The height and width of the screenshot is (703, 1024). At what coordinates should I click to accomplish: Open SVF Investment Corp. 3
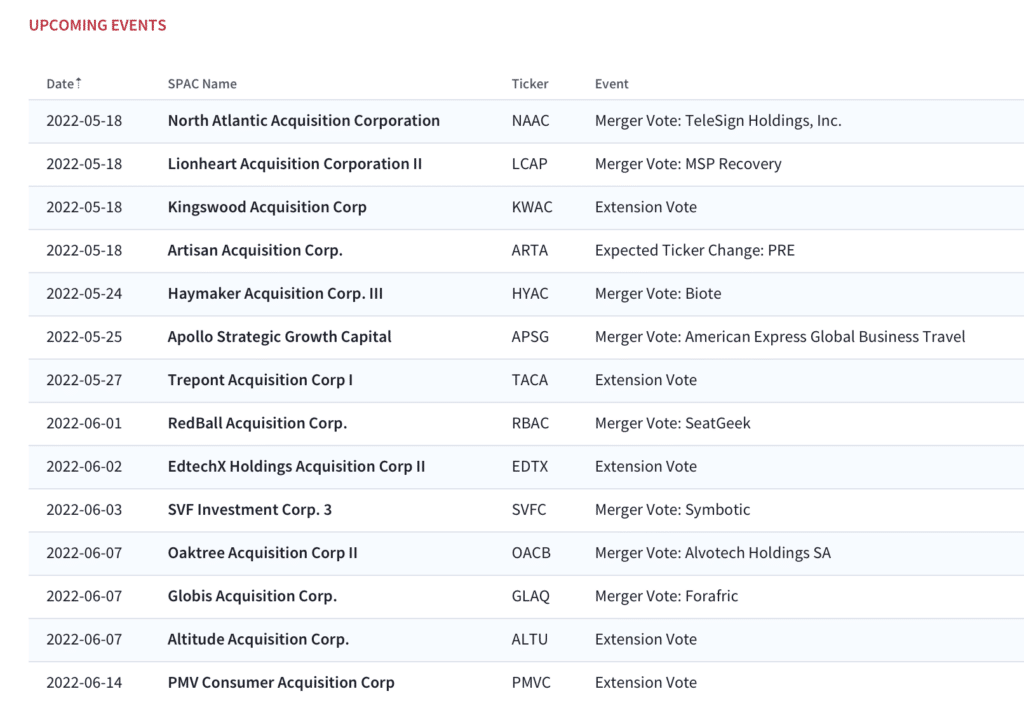(249, 509)
